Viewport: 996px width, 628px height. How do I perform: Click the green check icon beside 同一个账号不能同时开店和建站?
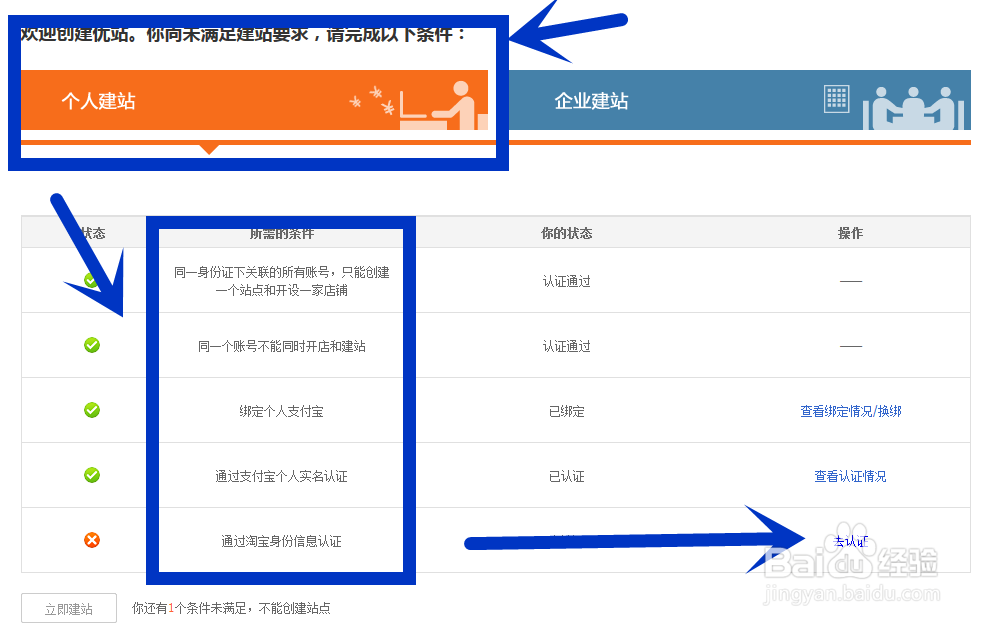(92, 345)
